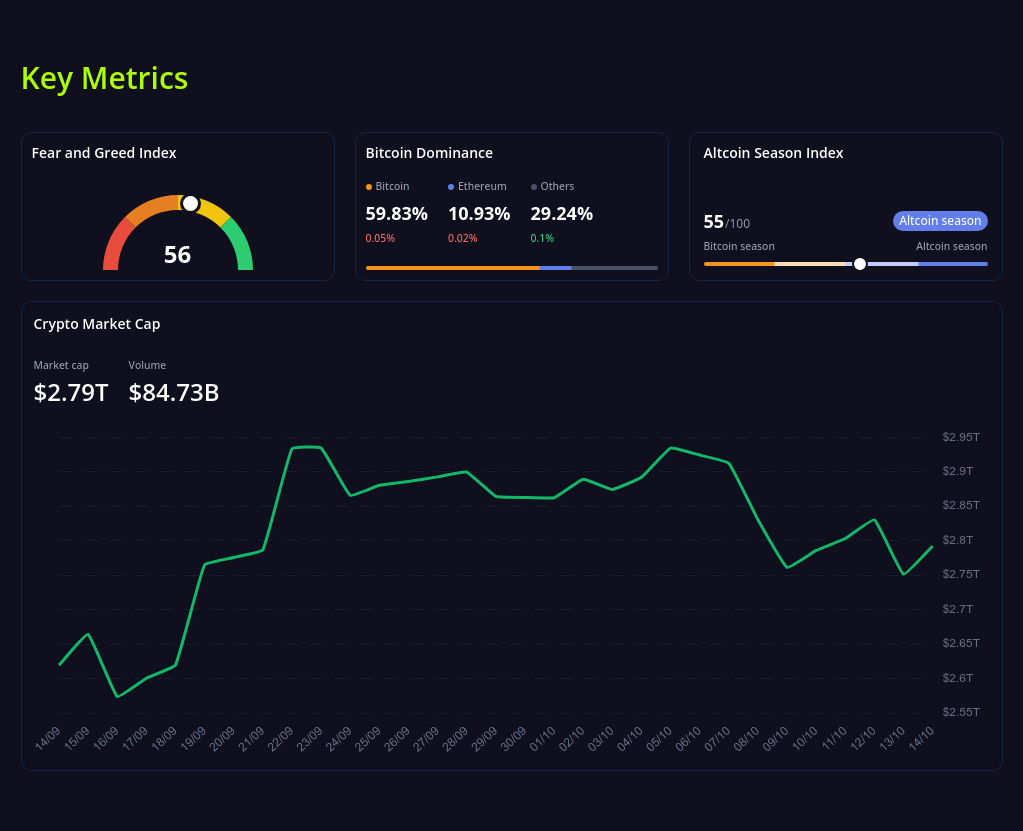Viewport: 1023px width, 831px height.
Task: Click the chart line's final point at 14/10
Action: click(x=932, y=547)
